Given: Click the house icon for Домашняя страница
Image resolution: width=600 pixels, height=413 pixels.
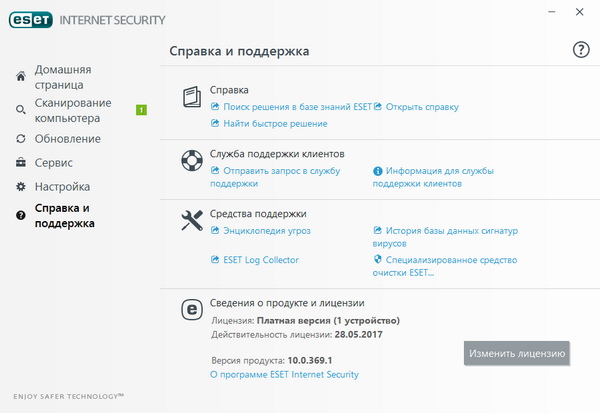Looking at the screenshot, I should [x=21, y=77].
